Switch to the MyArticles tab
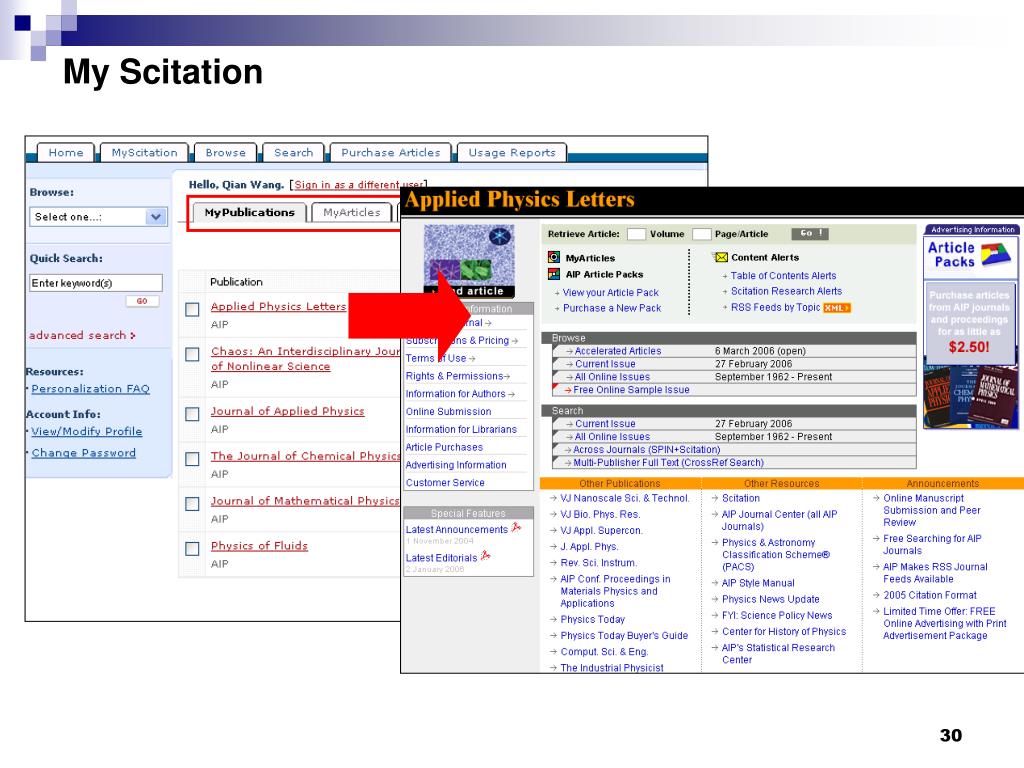The height and width of the screenshot is (768, 1024). (x=351, y=212)
